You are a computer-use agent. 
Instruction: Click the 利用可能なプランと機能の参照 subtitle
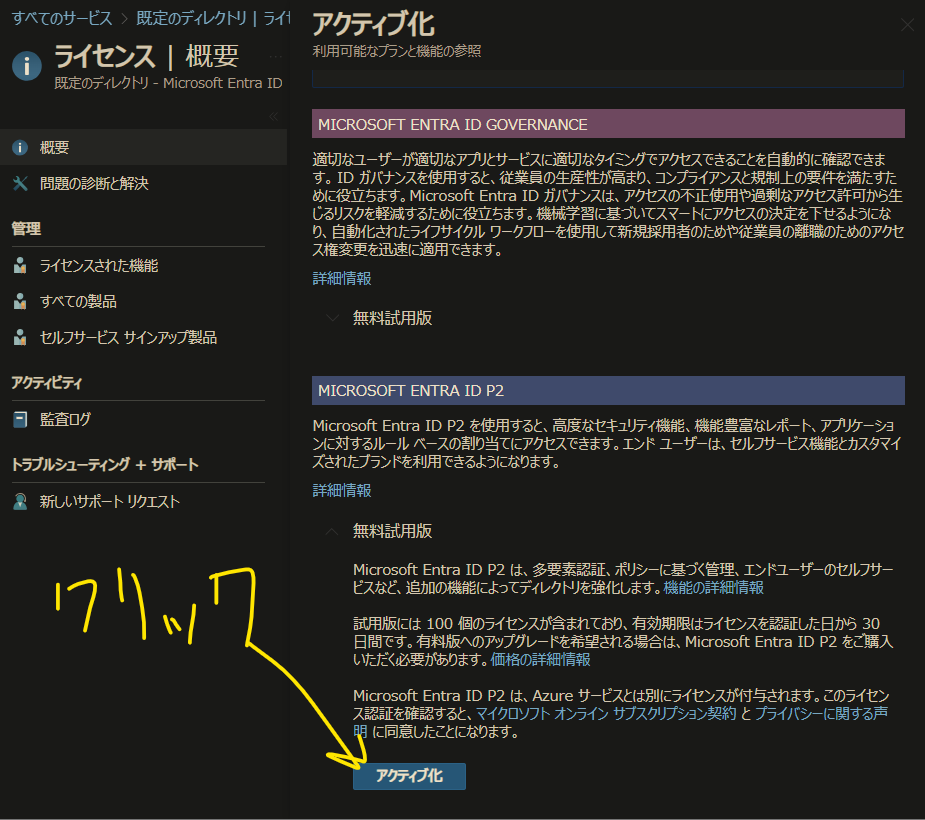(396, 51)
